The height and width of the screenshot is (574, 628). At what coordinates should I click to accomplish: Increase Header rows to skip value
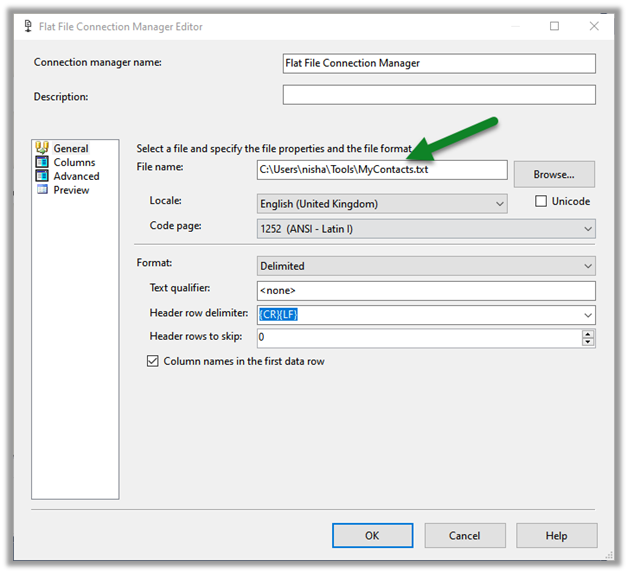[x=588, y=333]
